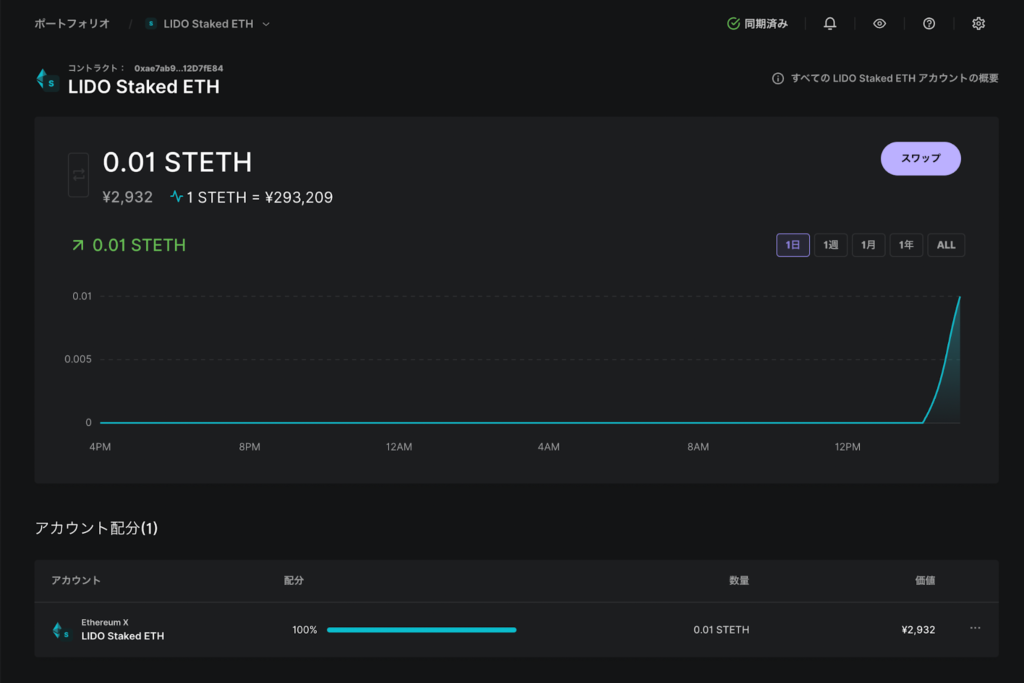
Task: Toggle the currency swap unit button
Action: [78, 174]
